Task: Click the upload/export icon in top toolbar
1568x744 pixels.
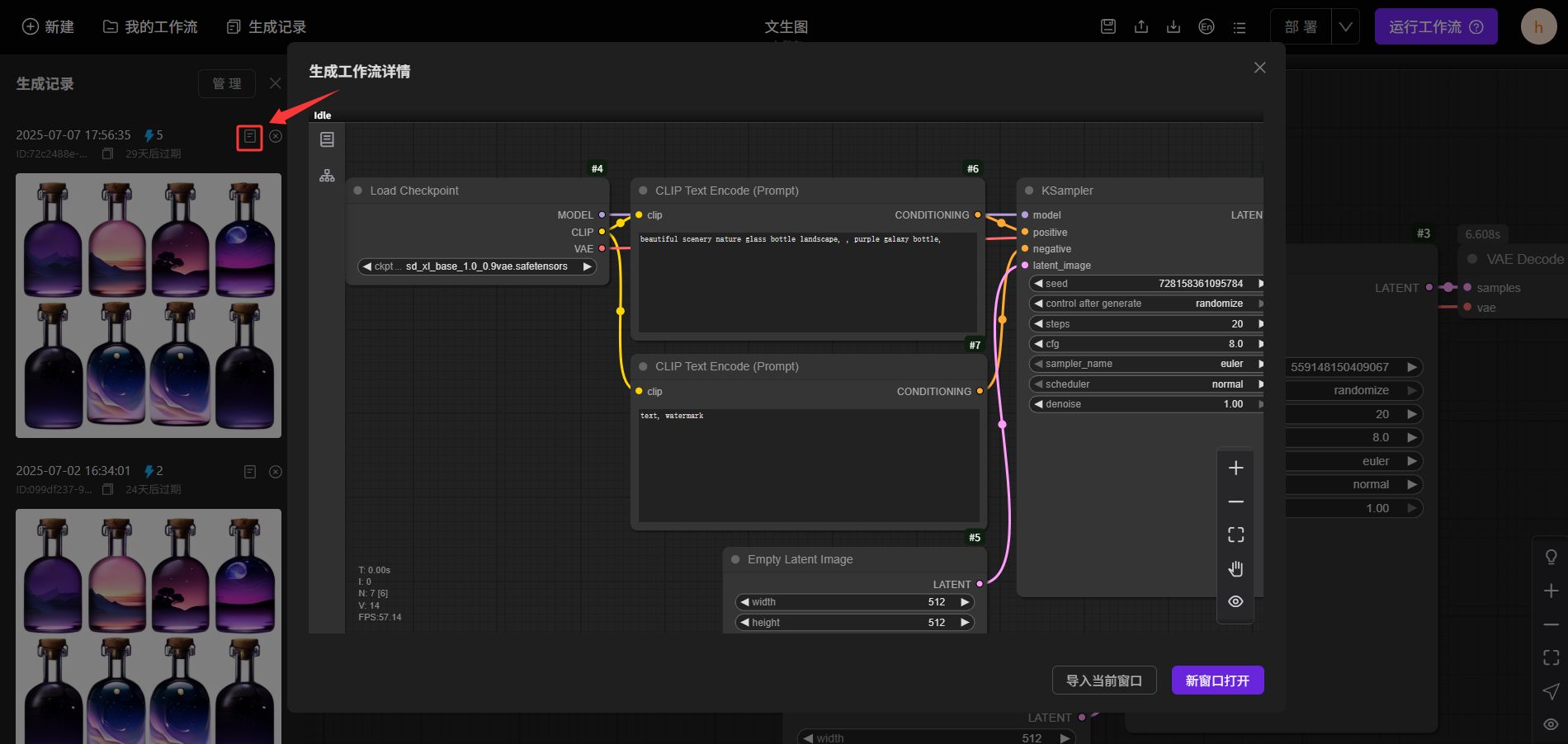Action: 1141,26
